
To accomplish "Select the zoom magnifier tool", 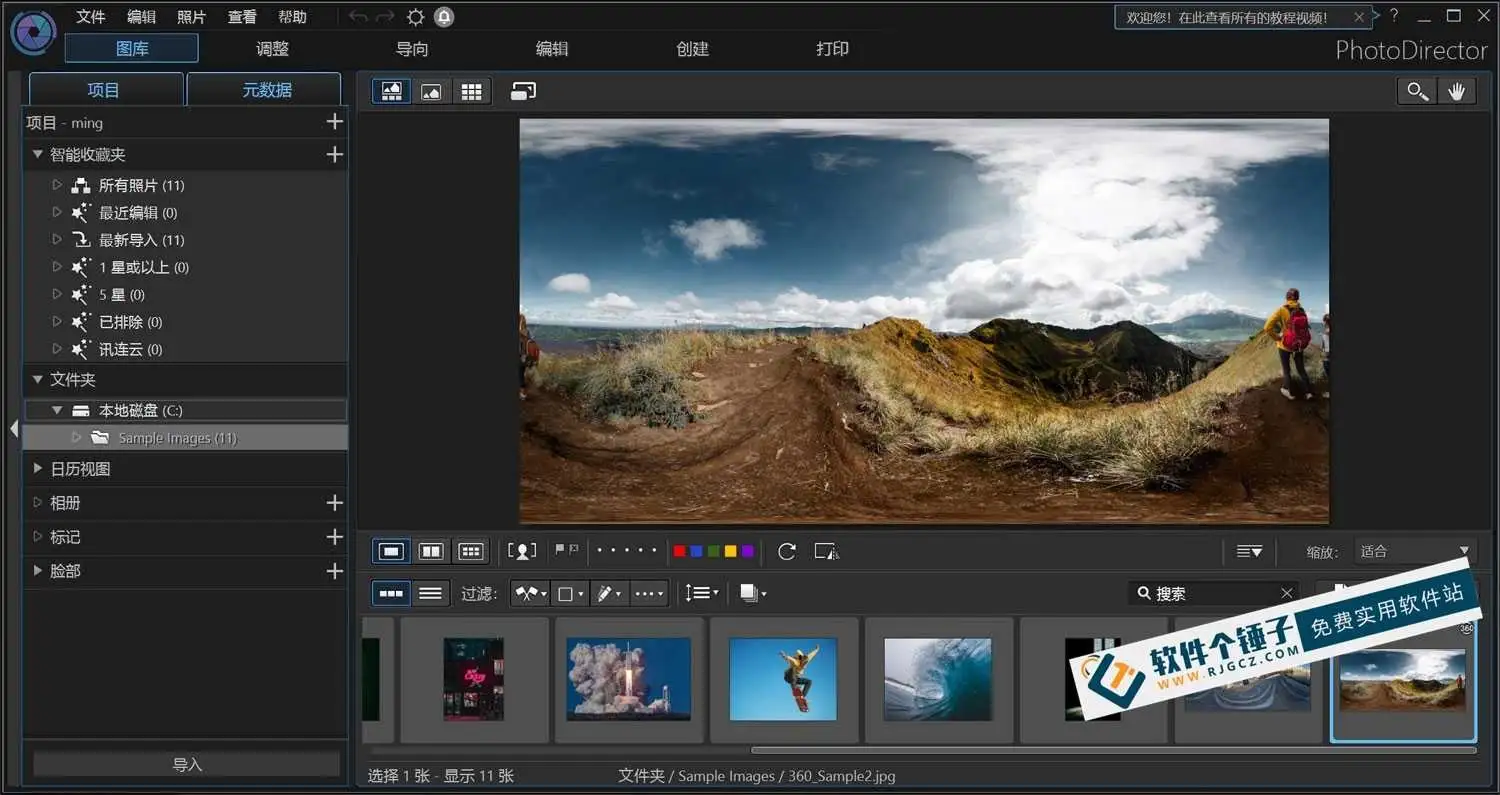I will 1416,90.
